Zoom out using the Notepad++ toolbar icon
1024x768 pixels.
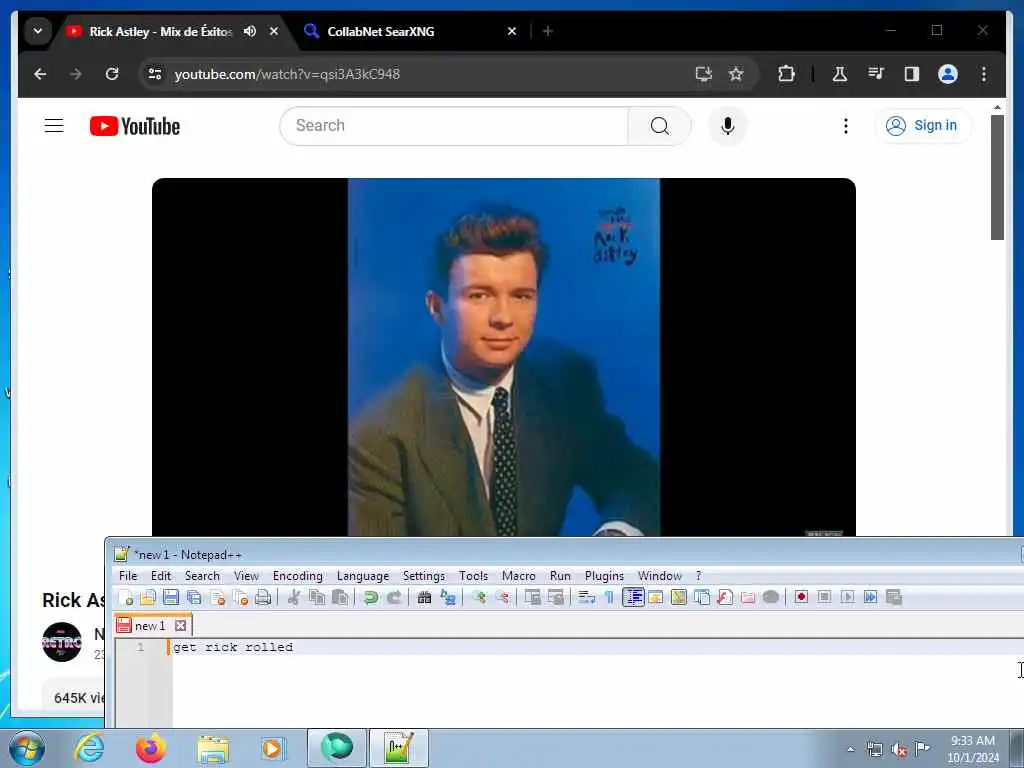(x=502, y=597)
